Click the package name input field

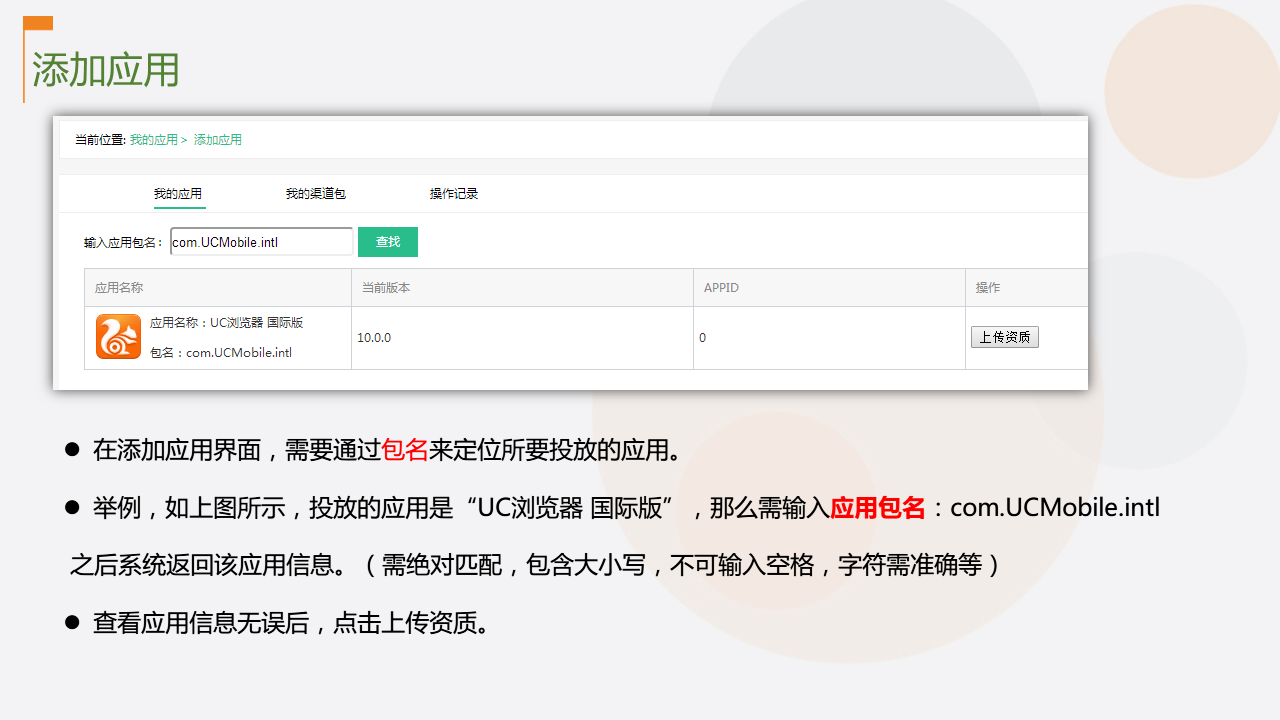tap(261, 242)
